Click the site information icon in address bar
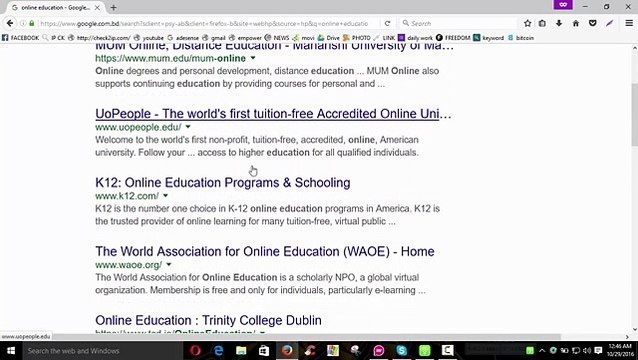This screenshot has width=638, height=360. (x=23, y=23)
